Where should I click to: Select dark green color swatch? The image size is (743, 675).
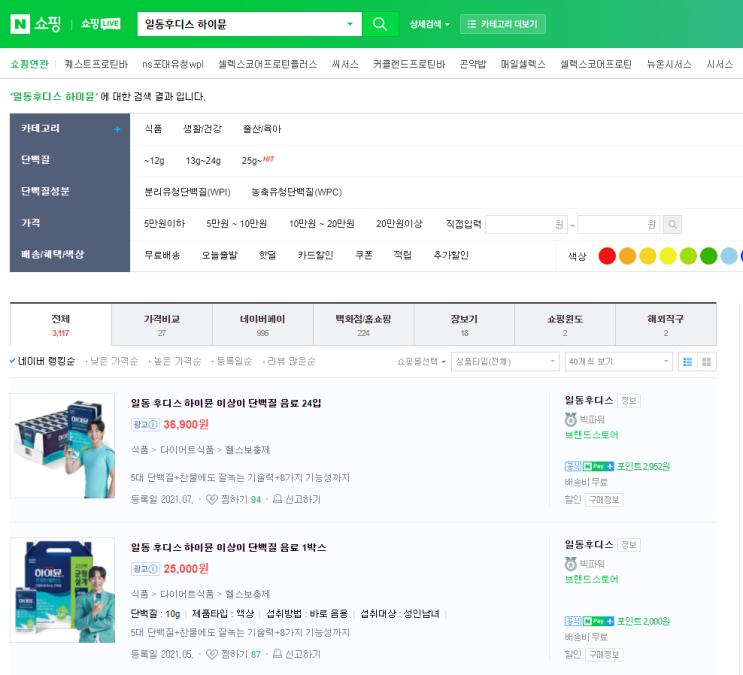pos(708,255)
